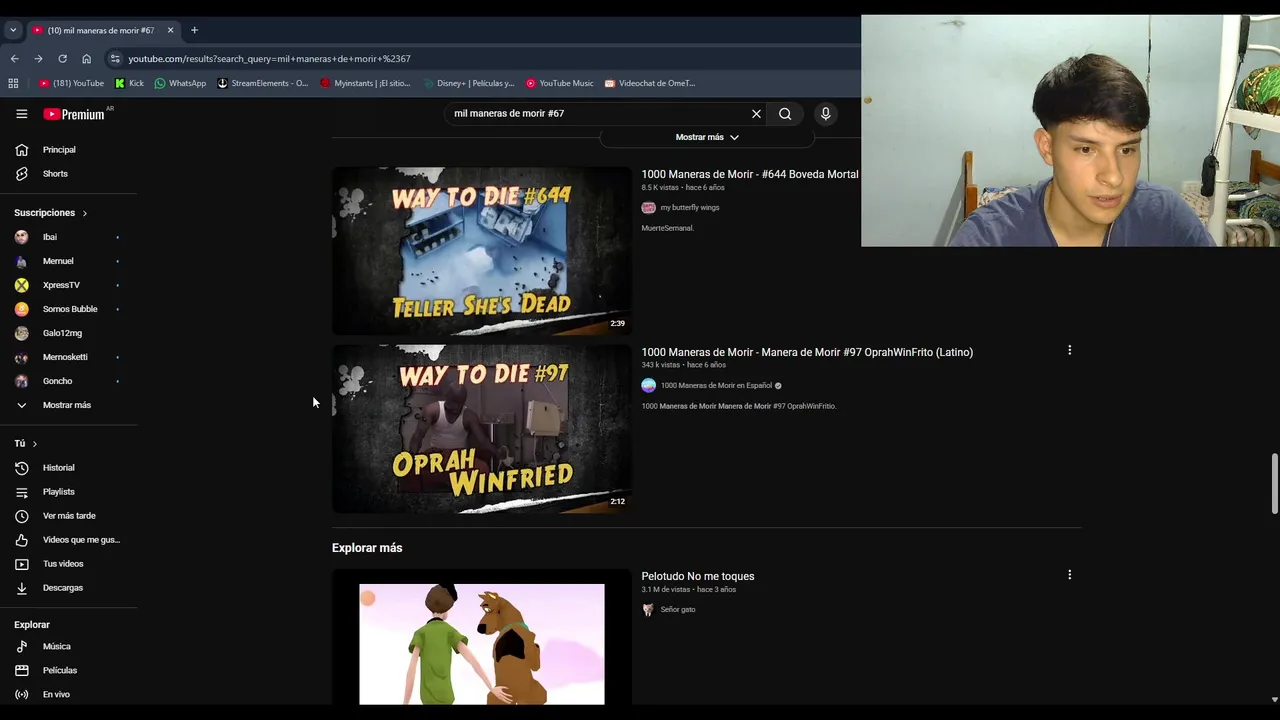Open site information icon in address bar

pos(115,59)
